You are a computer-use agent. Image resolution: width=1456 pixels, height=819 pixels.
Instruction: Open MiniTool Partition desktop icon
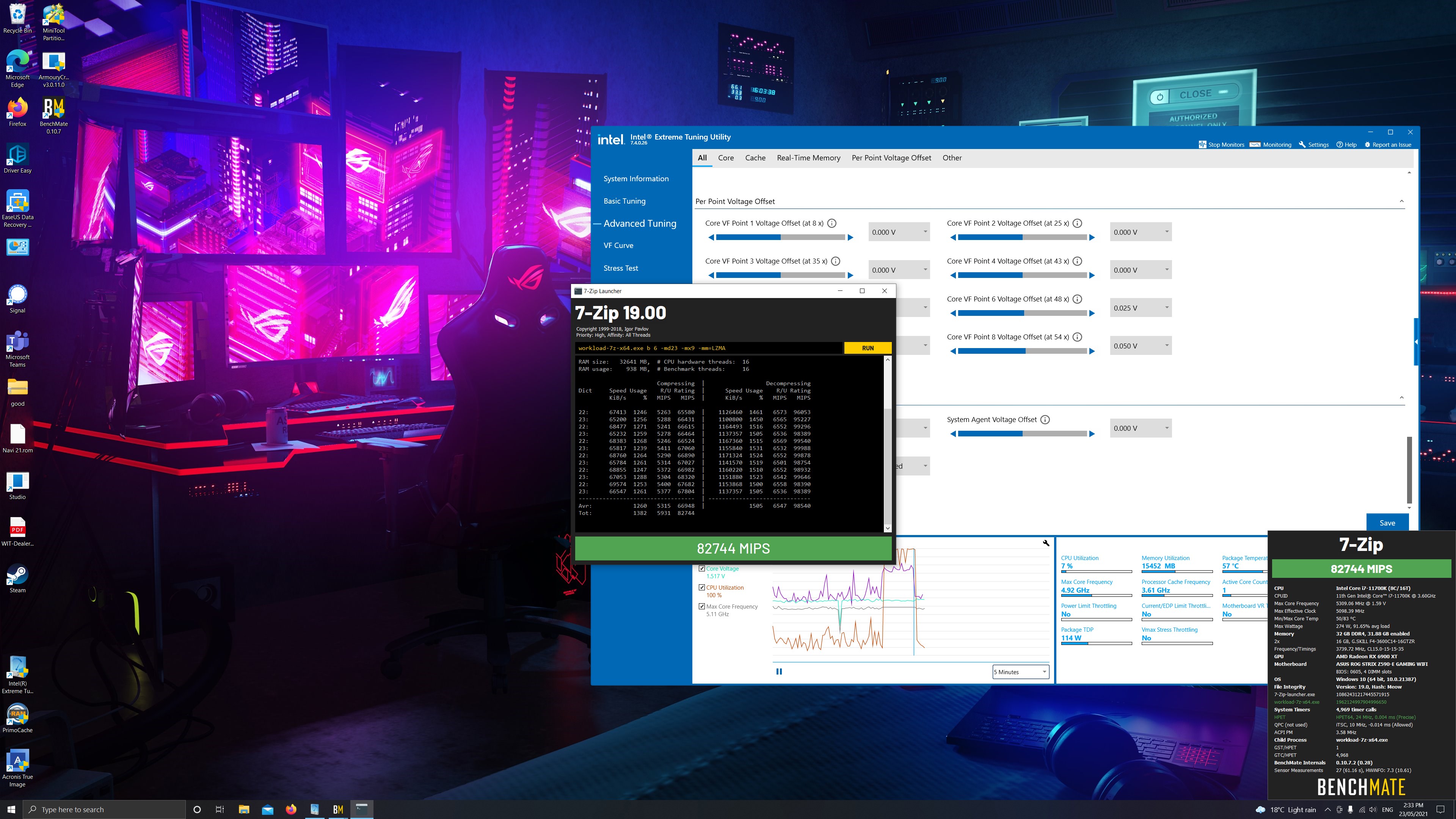54,22
